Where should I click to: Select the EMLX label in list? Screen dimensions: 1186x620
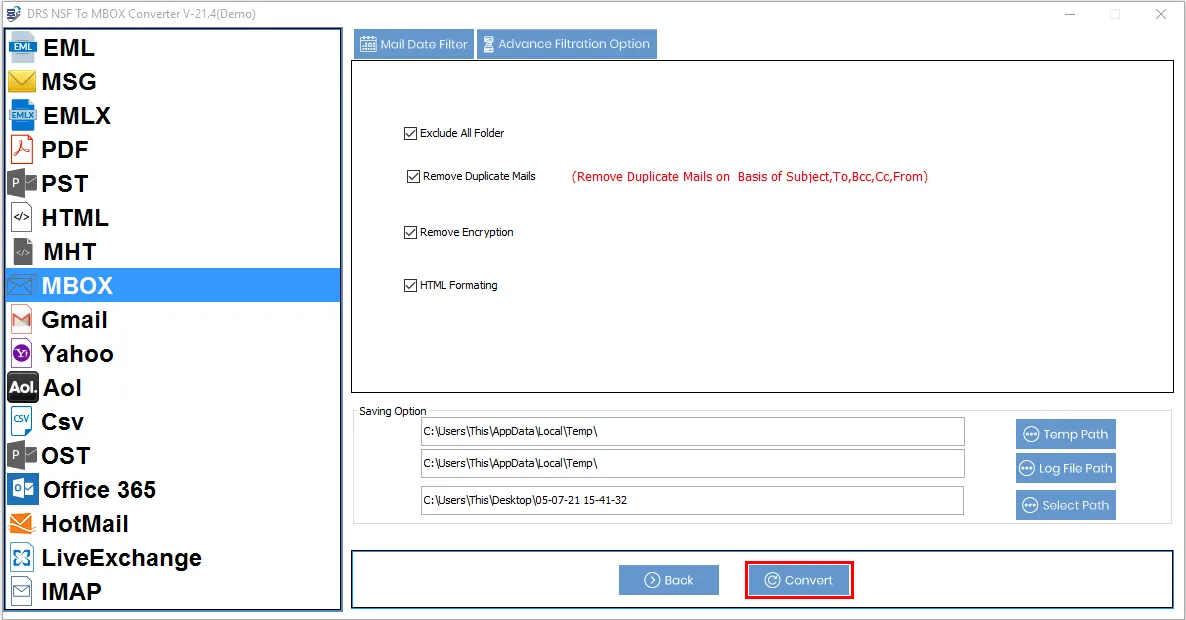click(x=77, y=116)
